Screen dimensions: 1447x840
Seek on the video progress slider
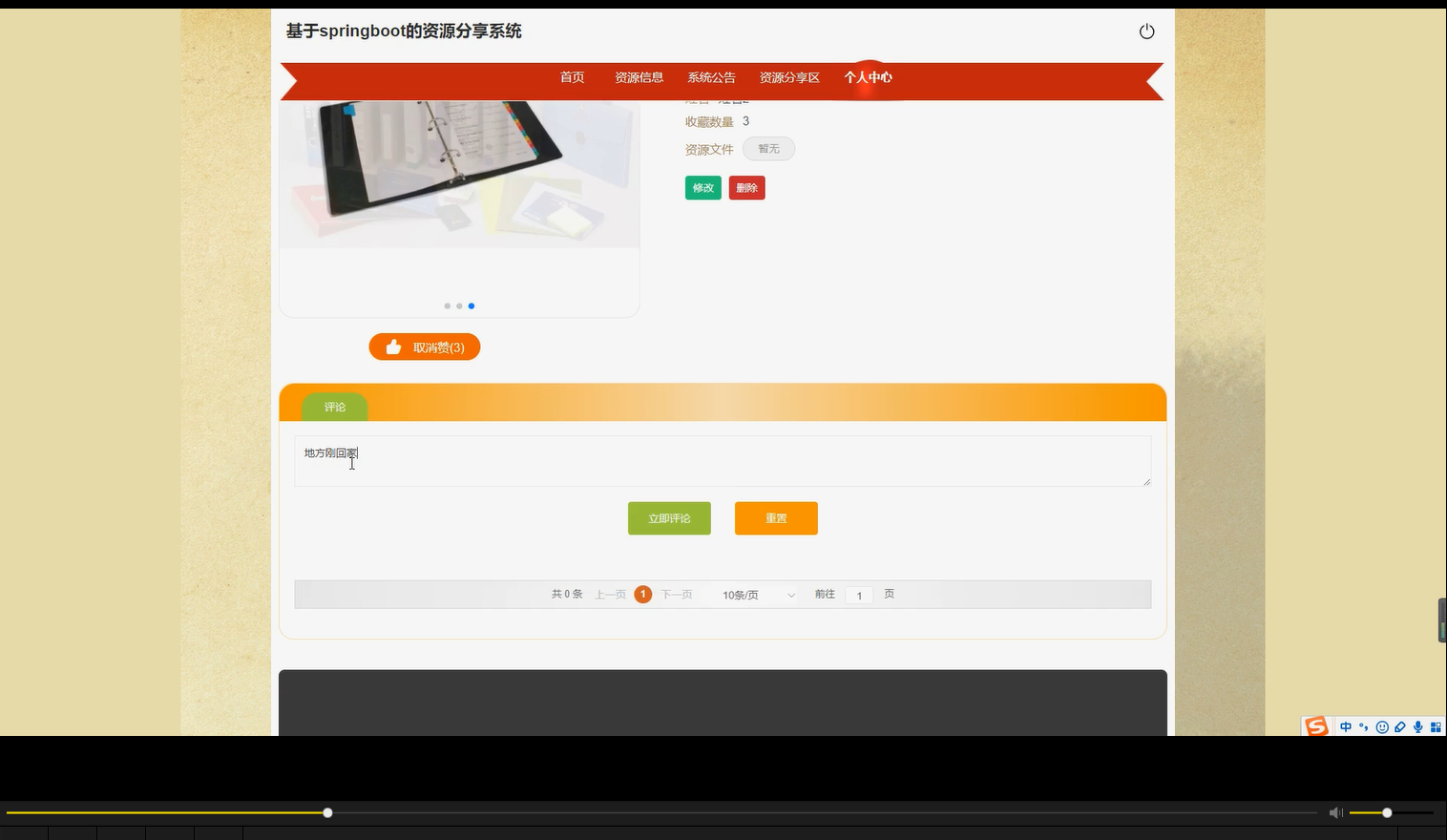(x=661, y=812)
